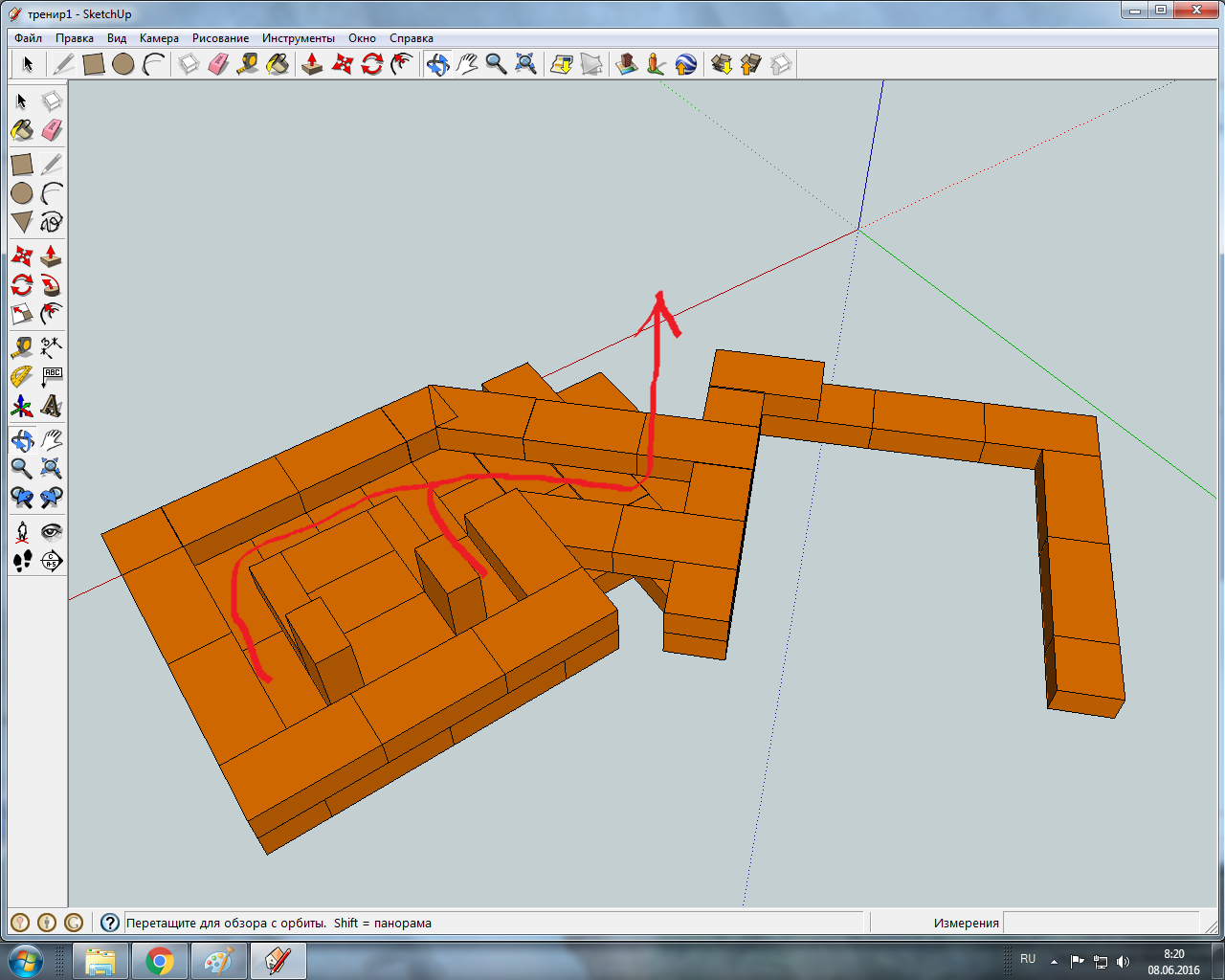The height and width of the screenshot is (980, 1225).
Task: Choose the Protractor tool
Action: pos(22,376)
